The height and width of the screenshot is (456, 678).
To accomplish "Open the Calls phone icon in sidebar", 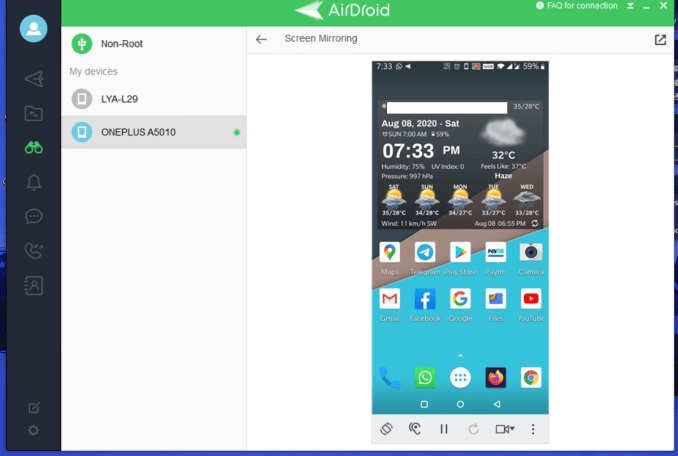I will click(x=34, y=250).
